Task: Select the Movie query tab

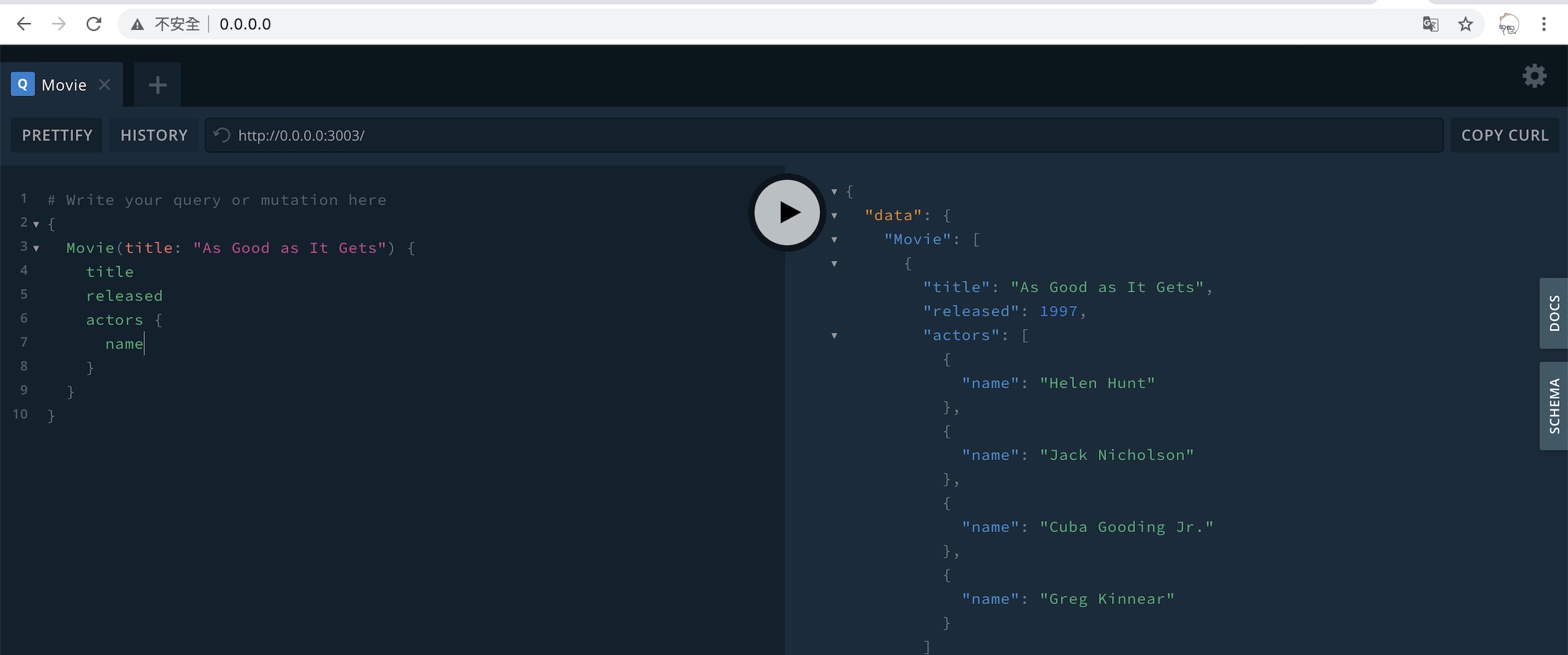Action: [x=61, y=84]
